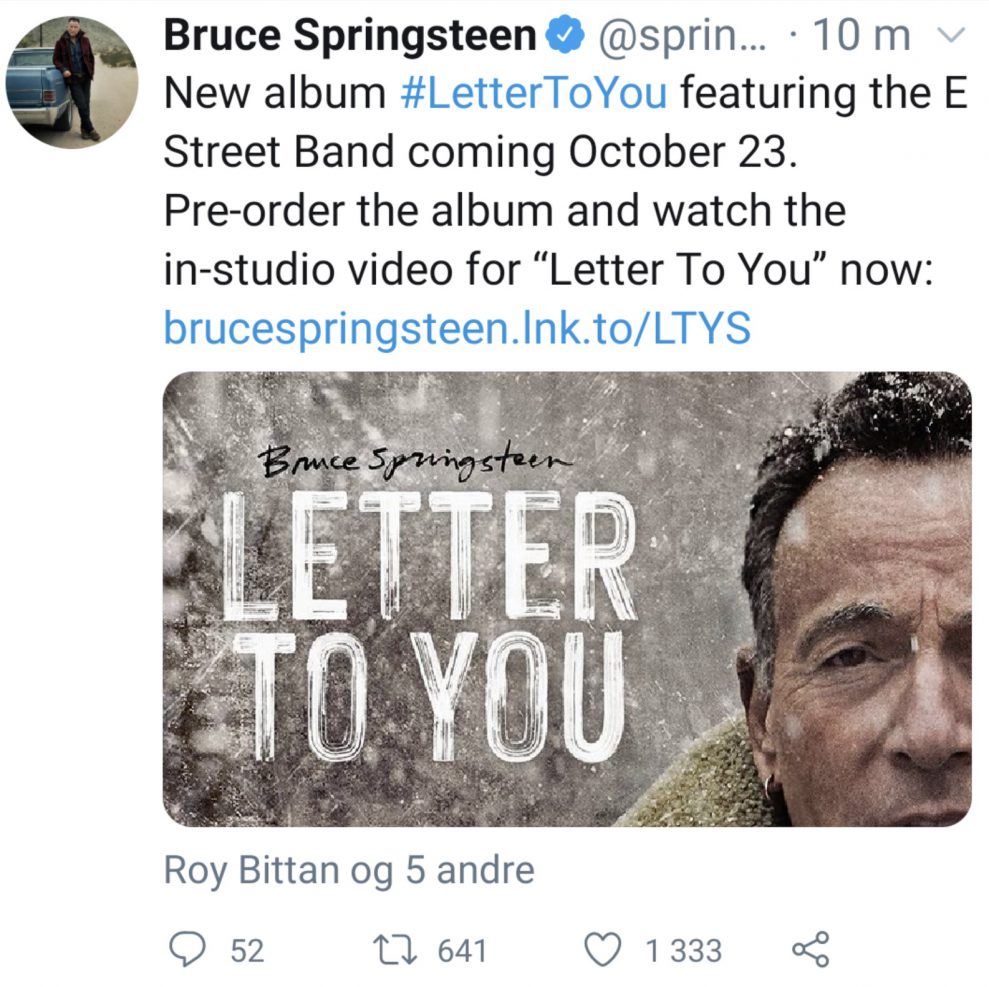
Task: Retweet this Letter To You post
Action: click(395, 949)
